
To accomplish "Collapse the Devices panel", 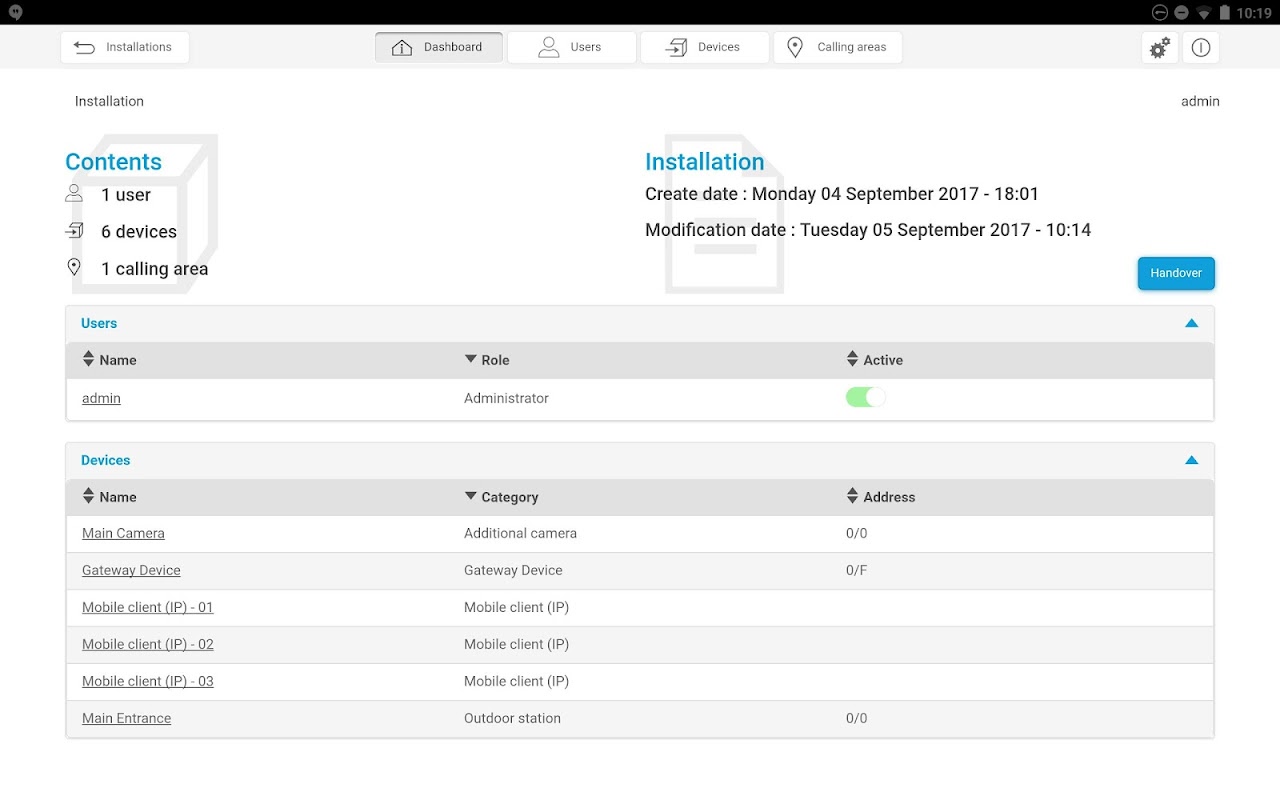I will (1191, 460).
